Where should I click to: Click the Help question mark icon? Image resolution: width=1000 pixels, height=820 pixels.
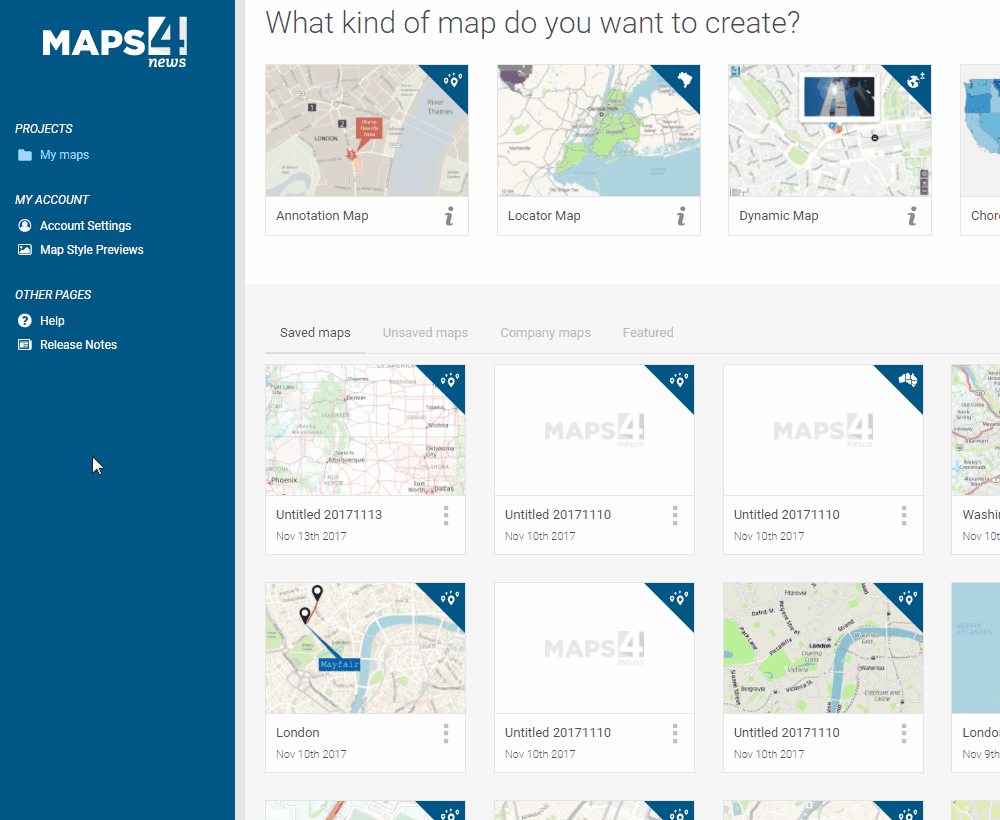click(25, 321)
